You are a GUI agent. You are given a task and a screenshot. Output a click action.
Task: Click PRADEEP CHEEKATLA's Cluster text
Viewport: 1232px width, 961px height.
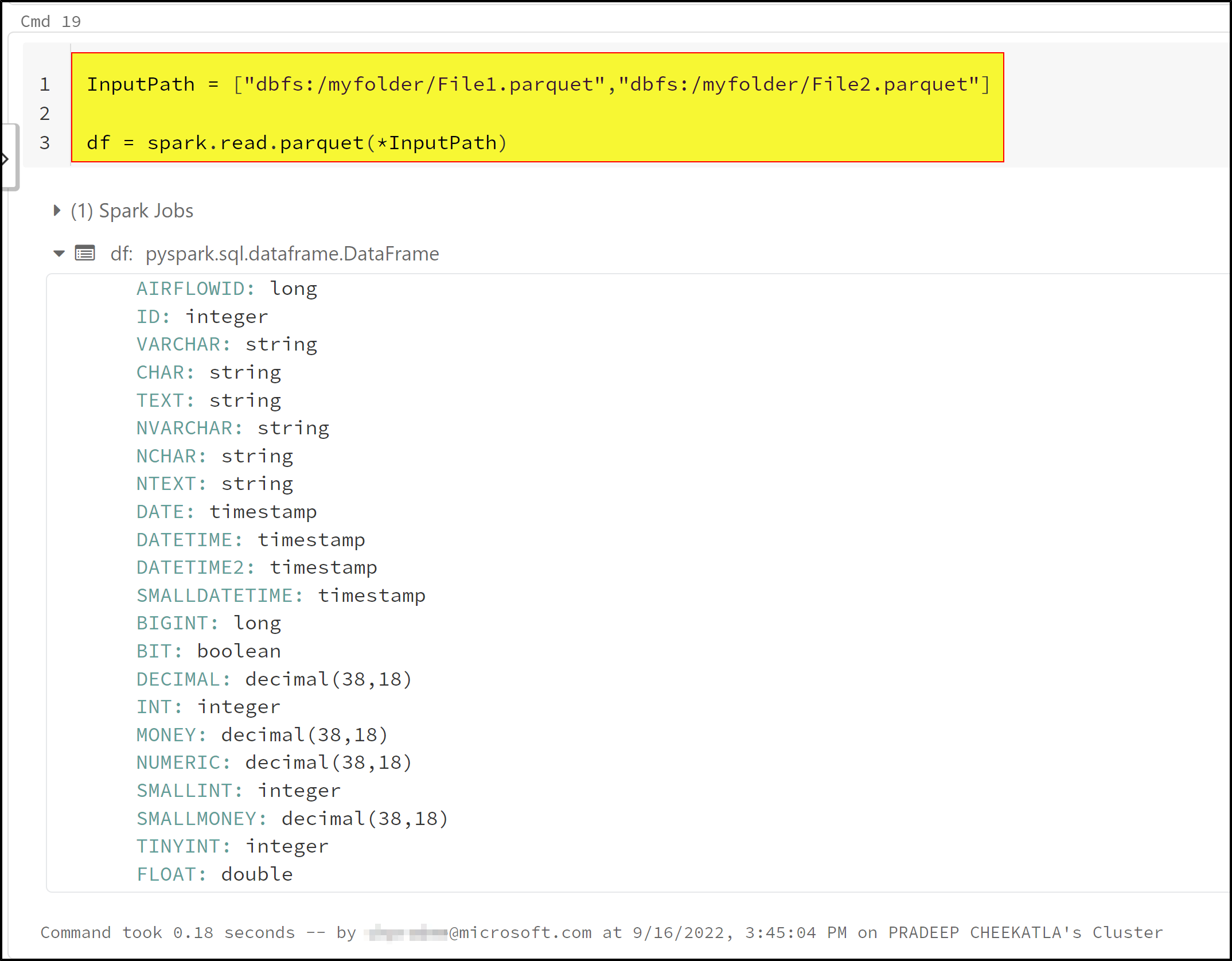tap(1025, 932)
